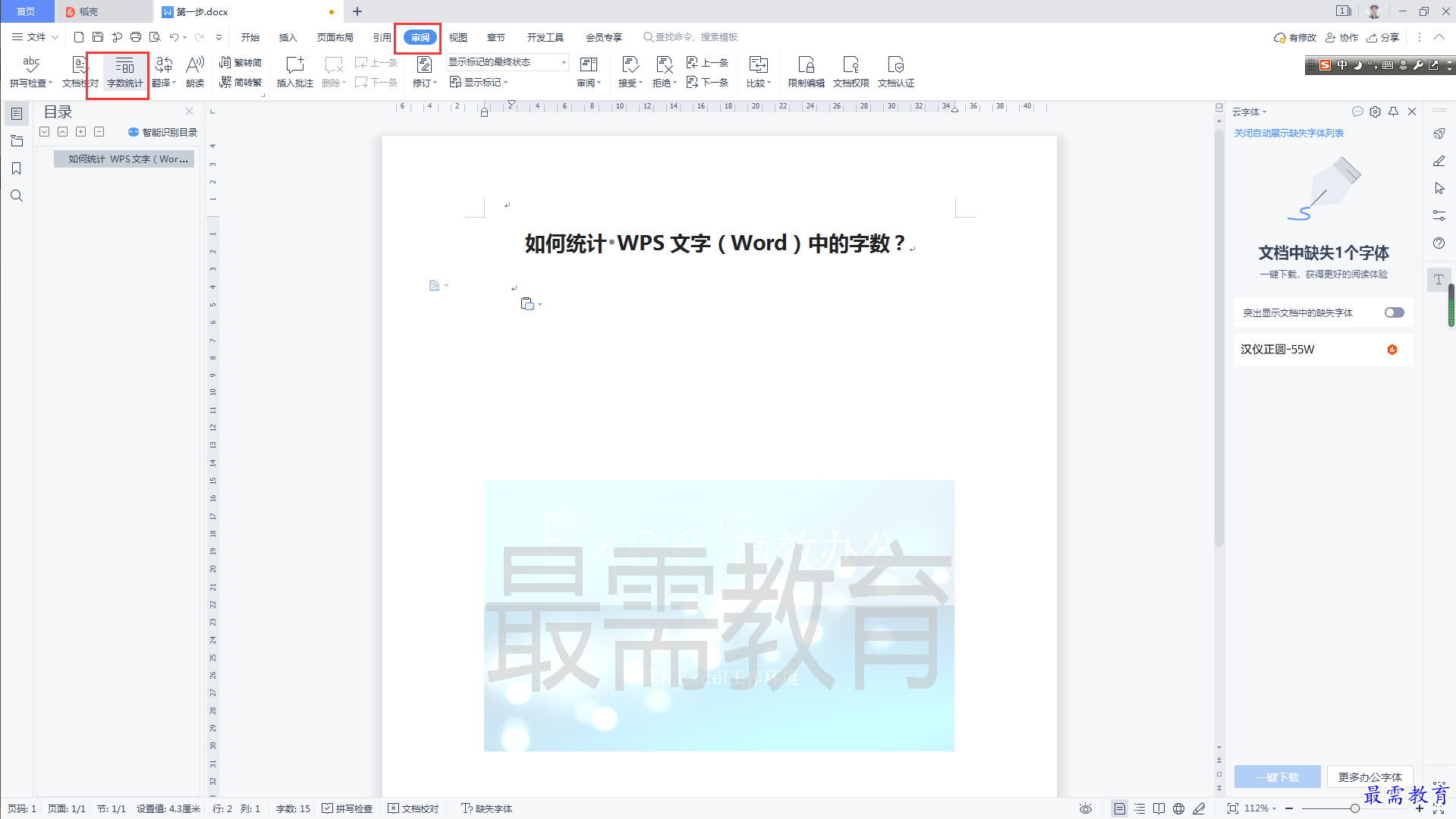The image size is (1456, 819).
Task: Toggle eye protection mode in status bar
Action: [x=1086, y=808]
